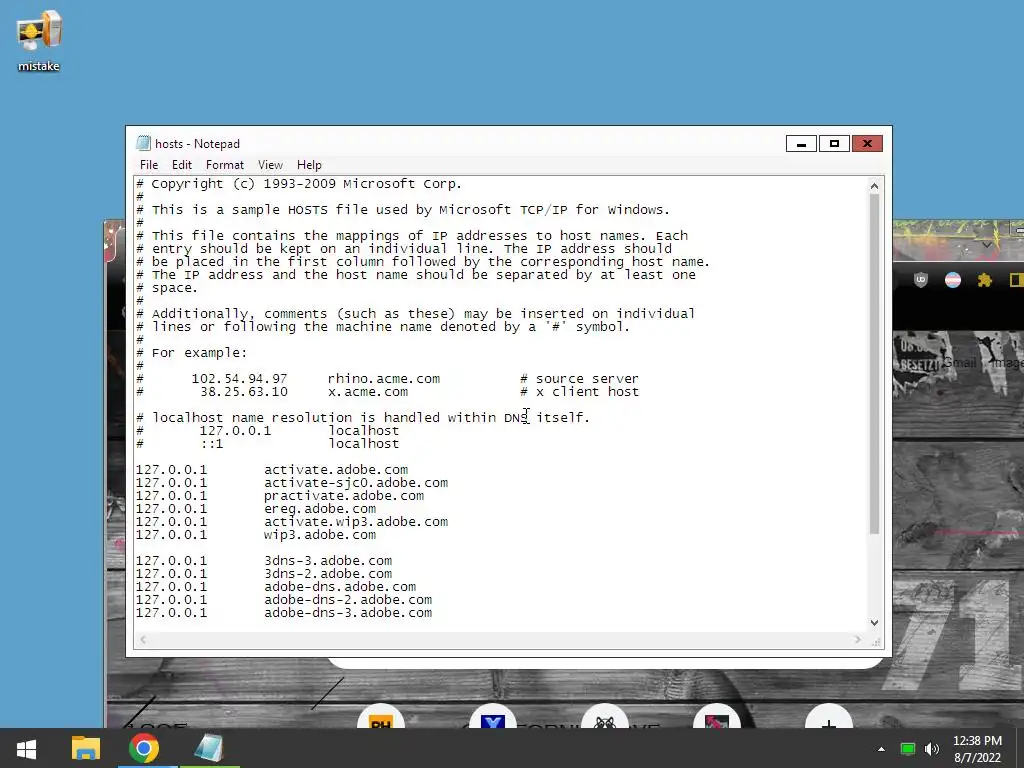Click the 'activate.adobe.com' hosts entry
The width and height of the screenshot is (1024, 768).
(x=336, y=470)
